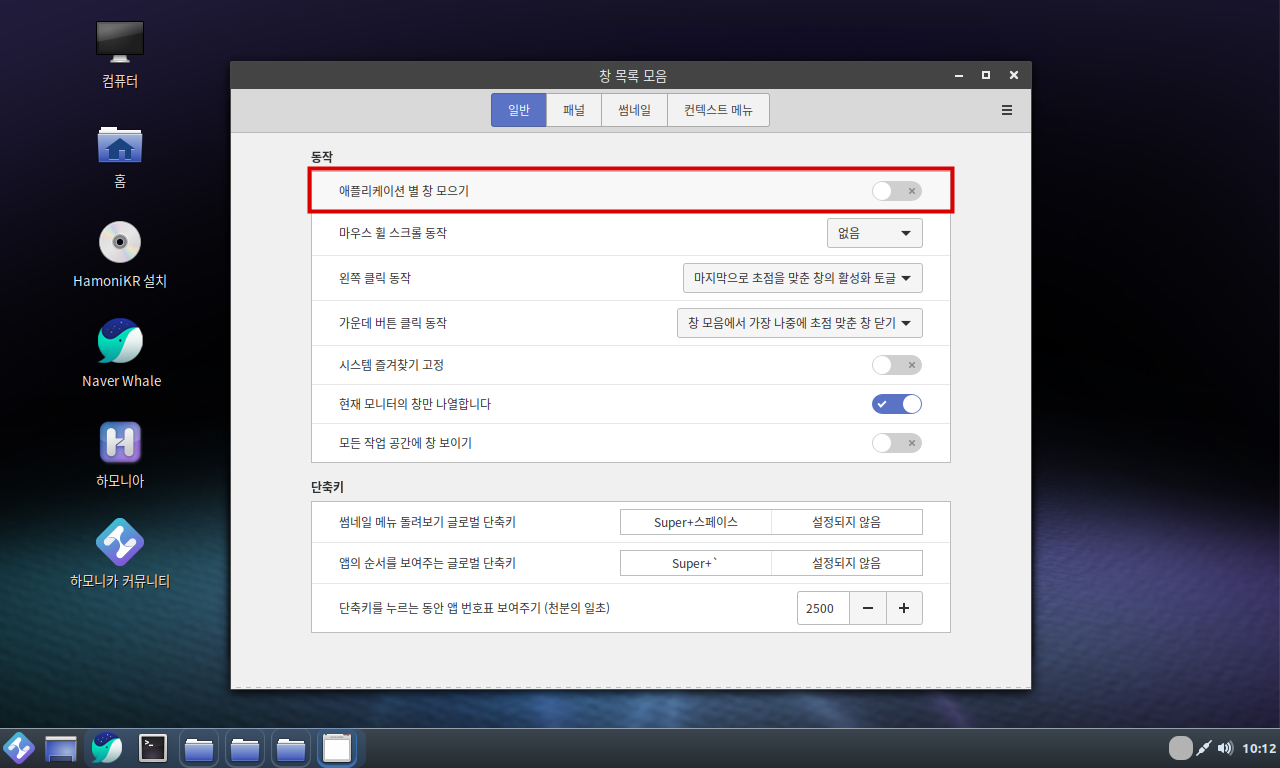Click the 동작 section heading
This screenshot has width=1280, height=768.
click(x=321, y=157)
